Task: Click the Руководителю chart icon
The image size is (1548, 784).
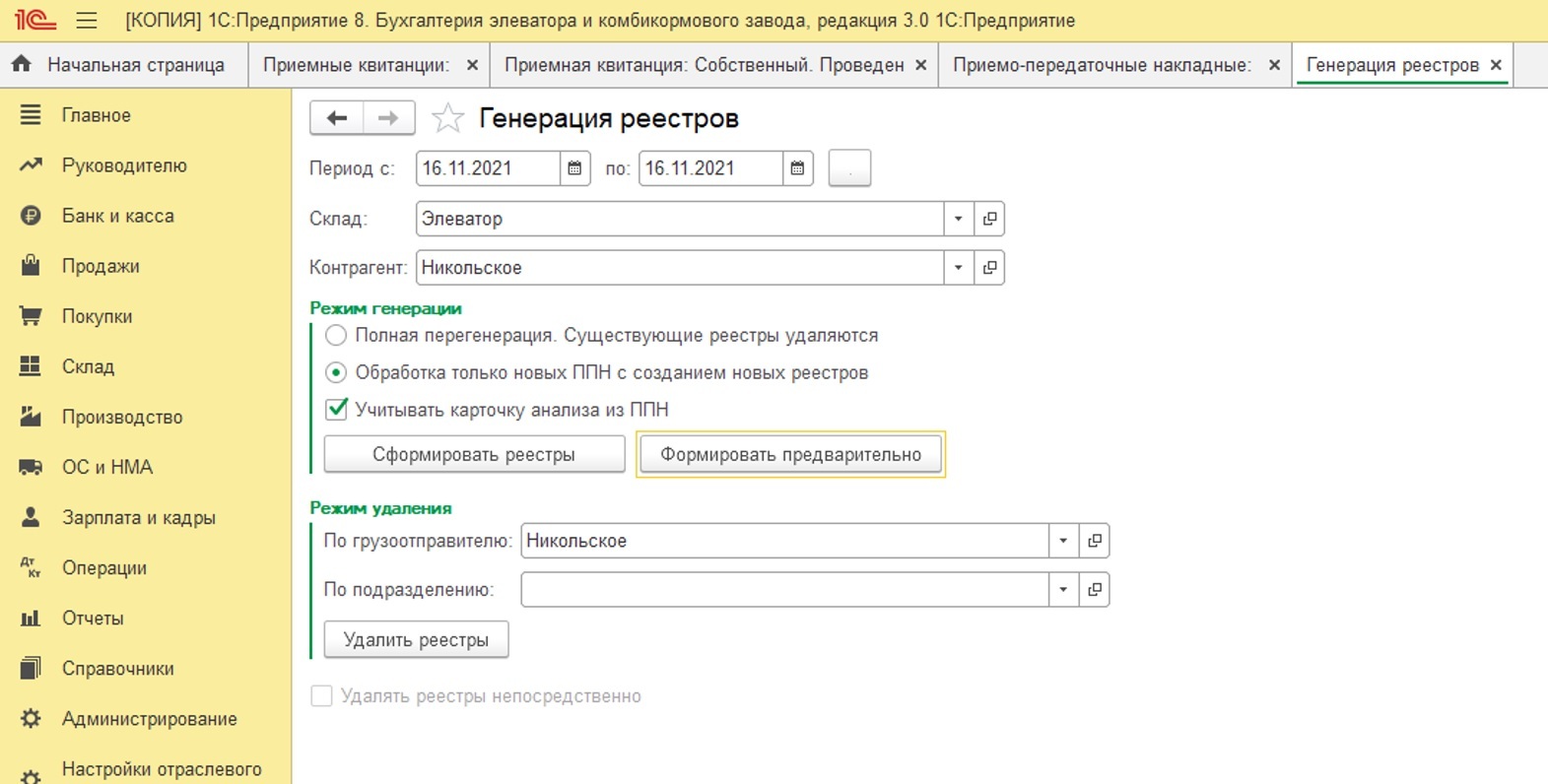Action: (31, 165)
